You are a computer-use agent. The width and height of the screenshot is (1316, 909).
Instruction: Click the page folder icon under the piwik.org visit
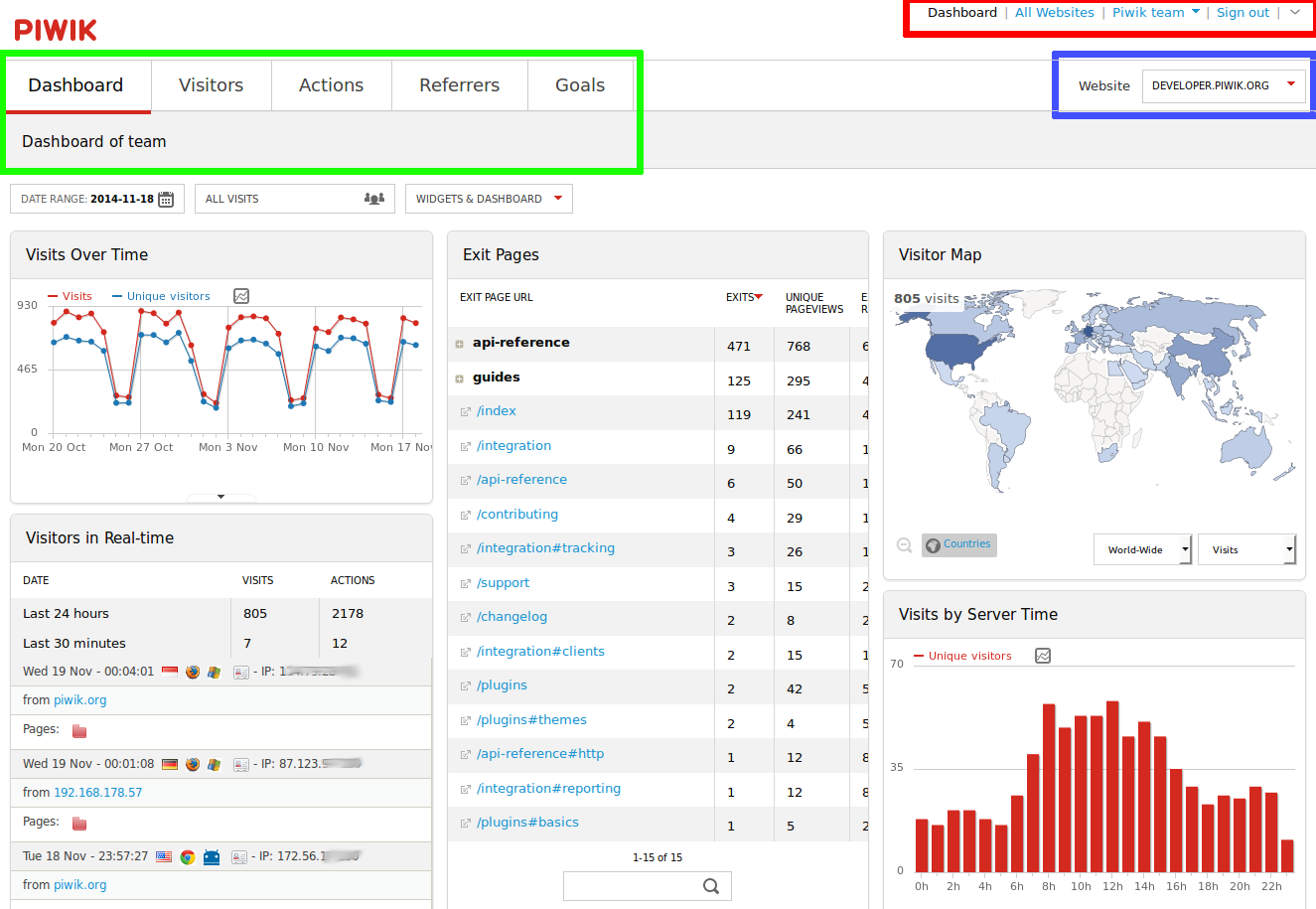click(79, 731)
